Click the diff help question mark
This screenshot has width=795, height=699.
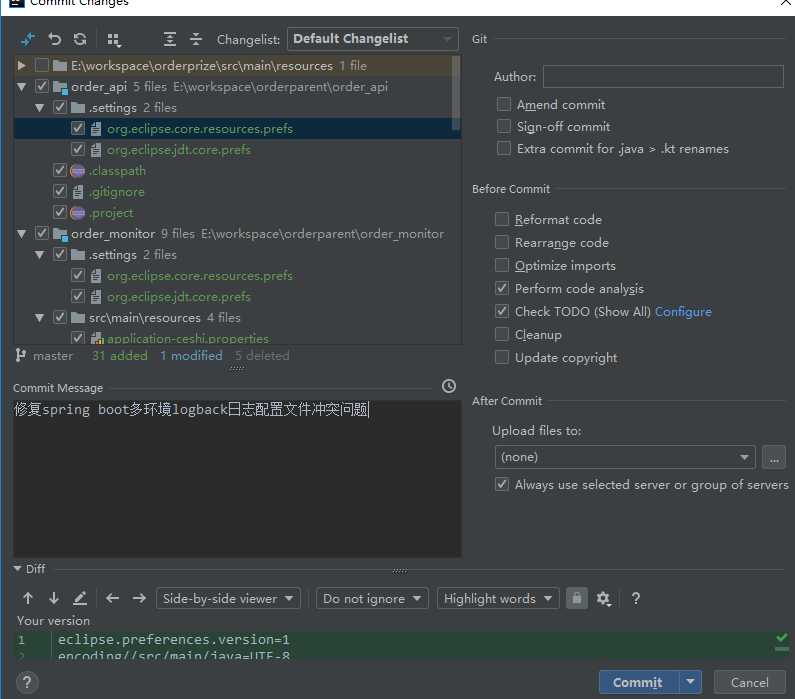(x=635, y=599)
